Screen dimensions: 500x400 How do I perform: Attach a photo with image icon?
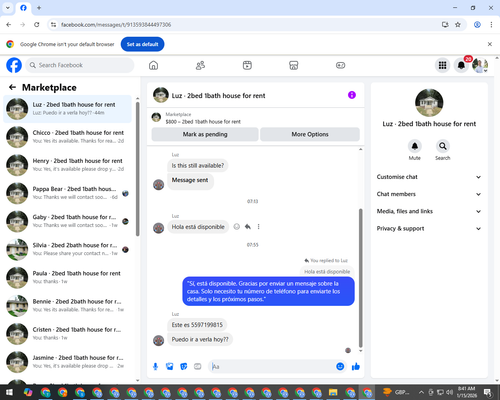click(170, 367)
